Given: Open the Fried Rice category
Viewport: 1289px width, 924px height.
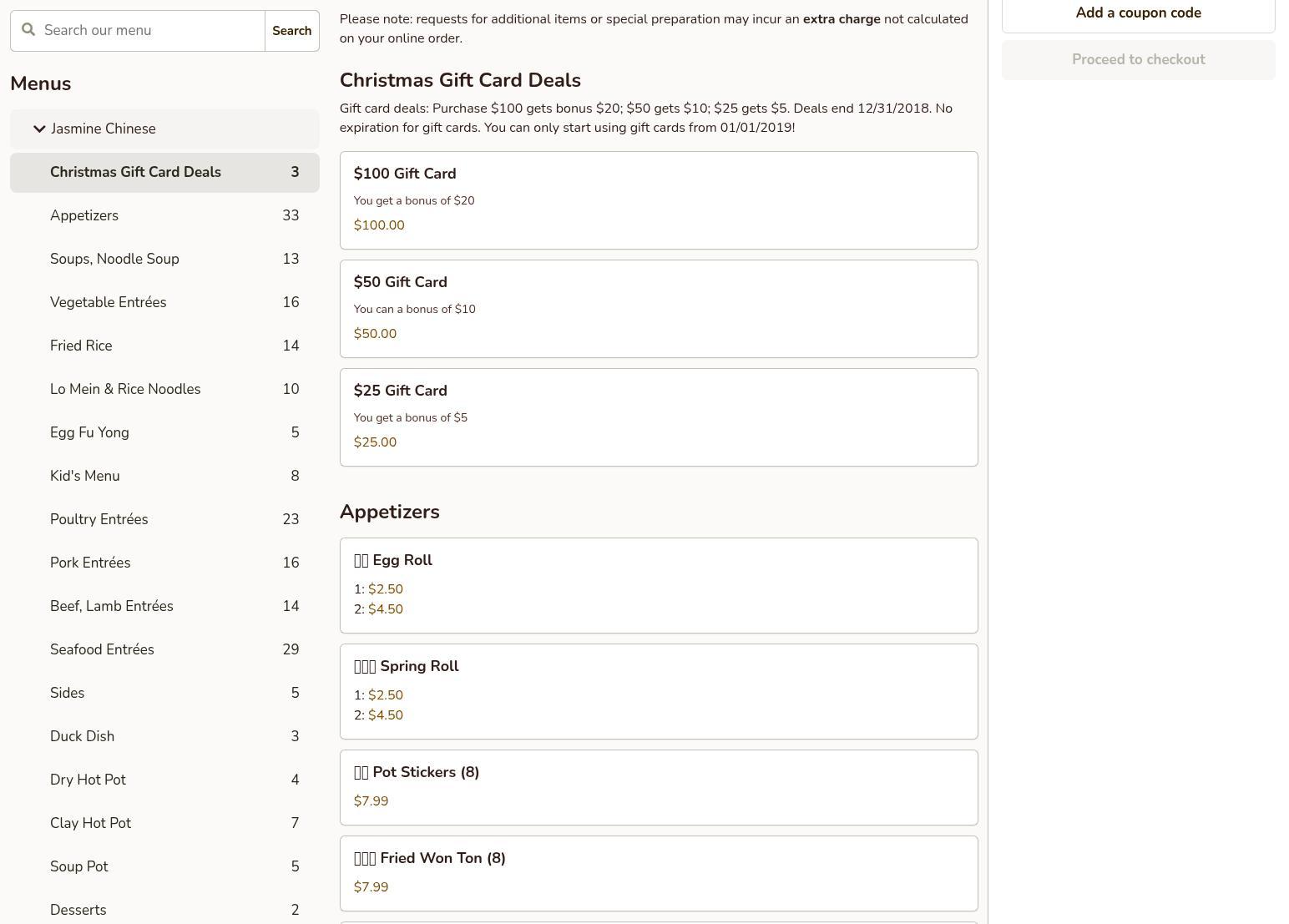Looking at the screenshot, I should coord(81,346).
